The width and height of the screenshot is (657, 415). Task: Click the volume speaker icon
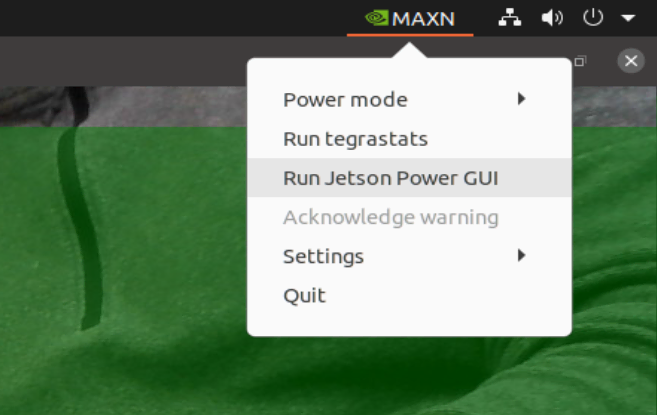552,18
